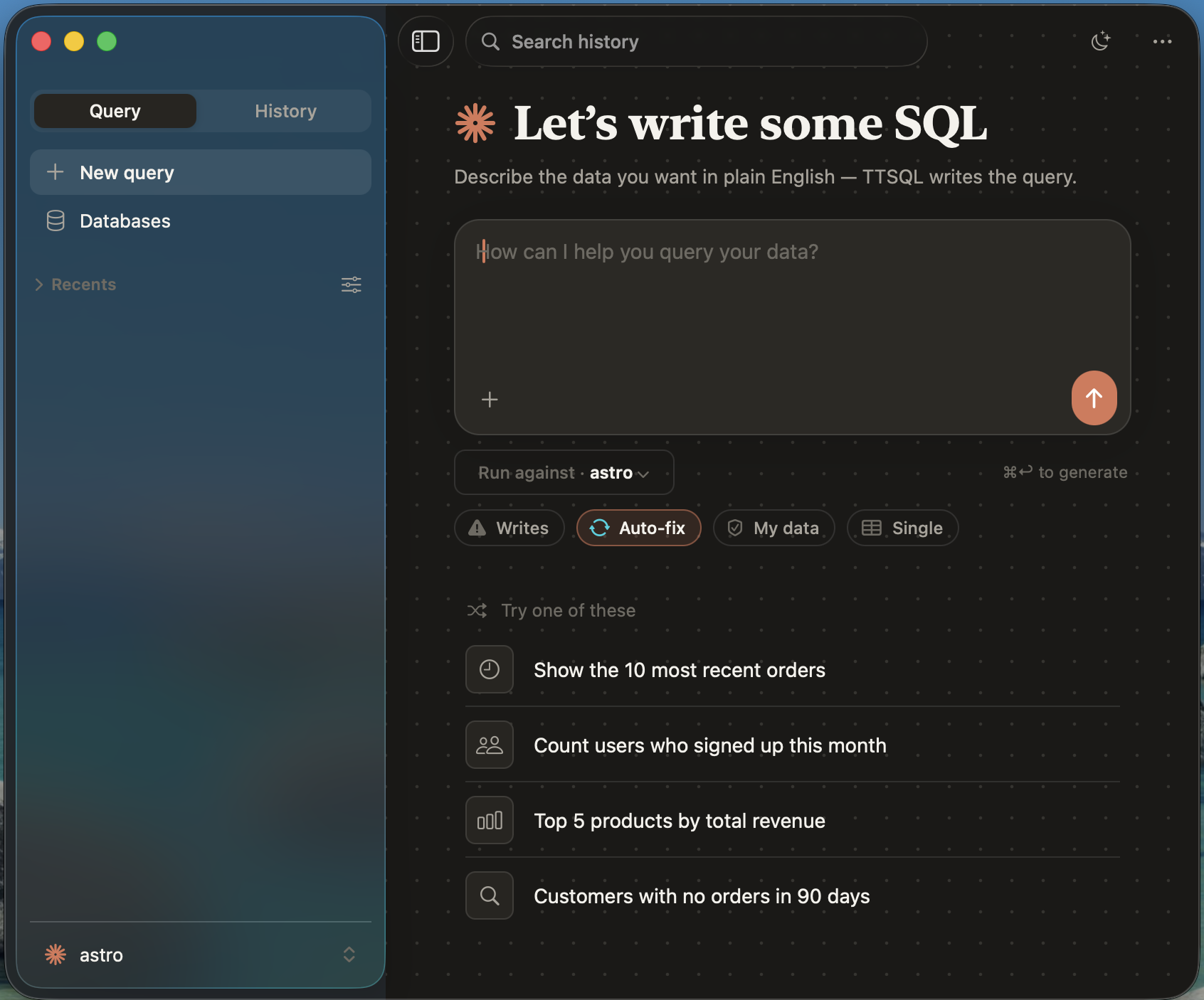Shuffle suggestions with the shuffle icon
The image size is (1204, 1000).
(477, 610)
